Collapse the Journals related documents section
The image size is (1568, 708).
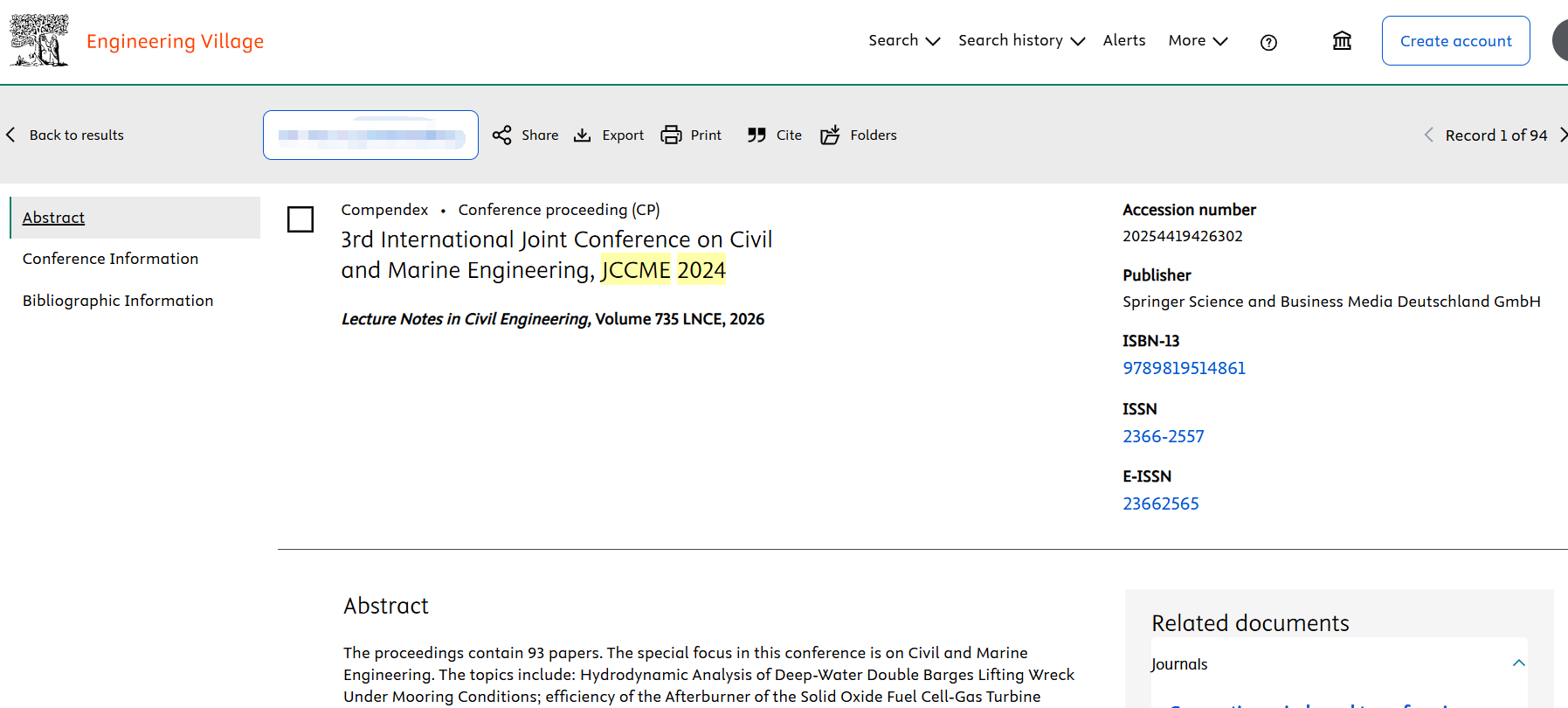click(1518, 663)
